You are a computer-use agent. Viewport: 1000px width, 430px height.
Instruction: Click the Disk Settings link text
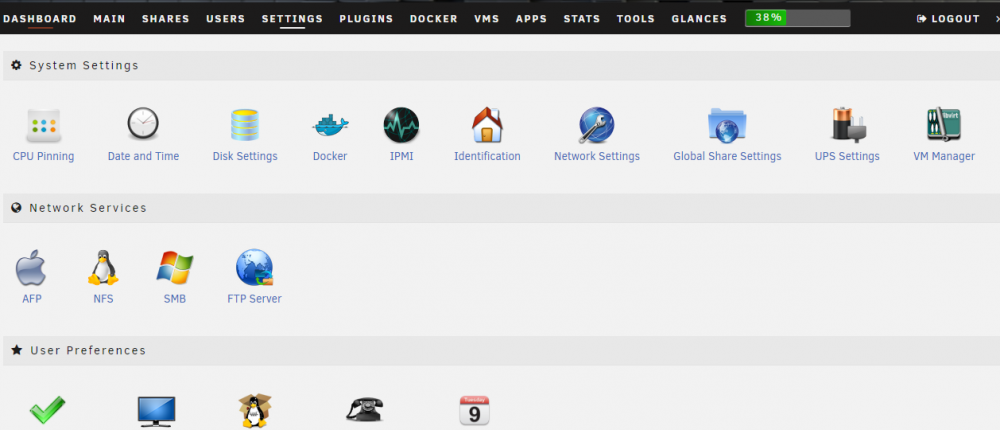tap(245, 156)
